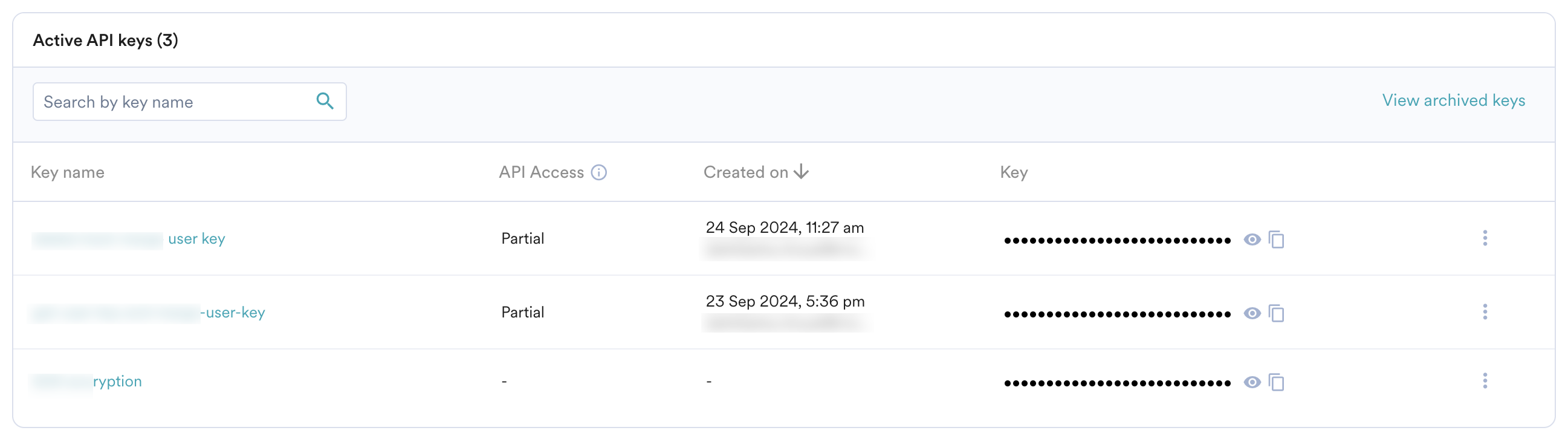Copy the key created 23 Sep 2024
The height and width of the screenshot is (439, 1568).
click(1277, 313)
